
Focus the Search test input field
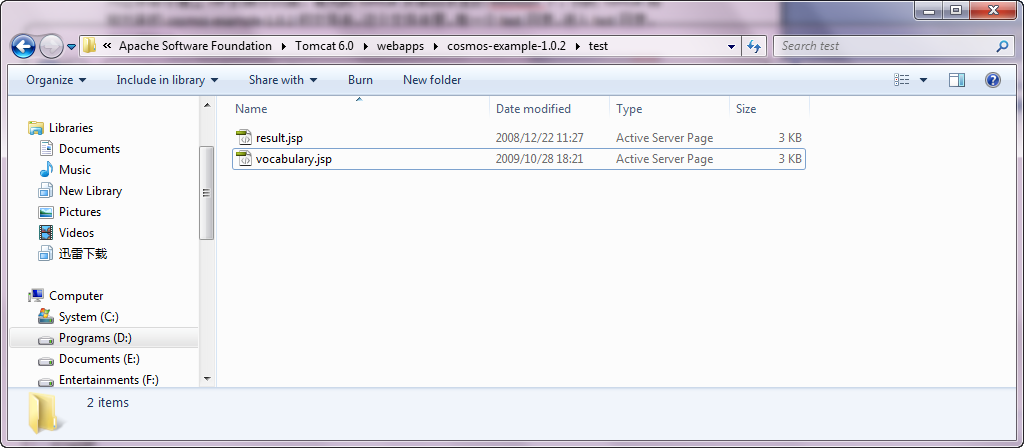pos(886,46)
